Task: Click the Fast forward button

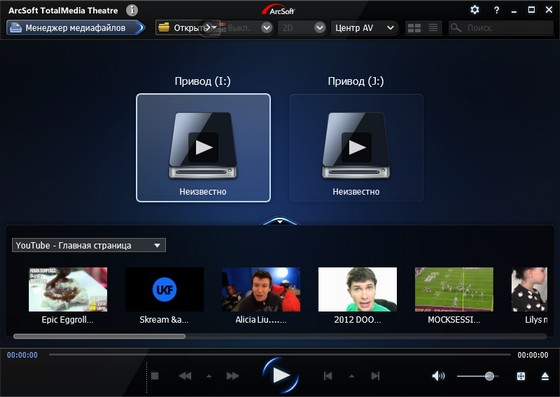Action: (x=232, y=376)
